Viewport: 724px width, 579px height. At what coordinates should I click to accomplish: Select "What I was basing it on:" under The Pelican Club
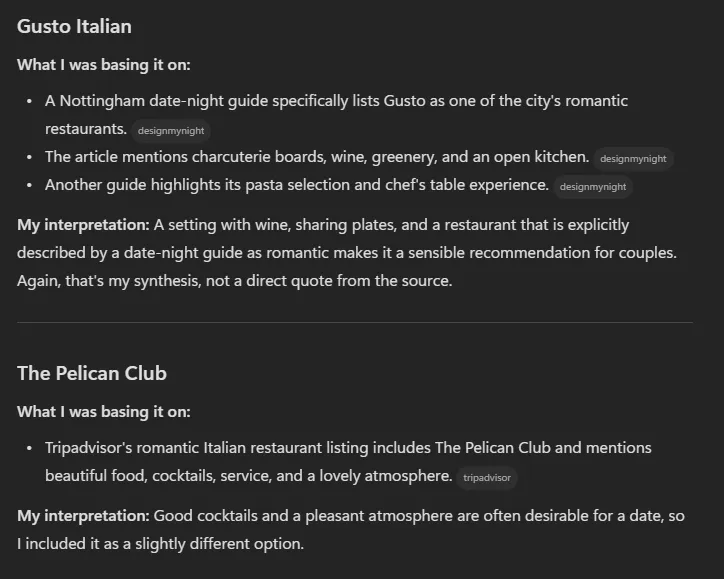(x=104, y=411)
